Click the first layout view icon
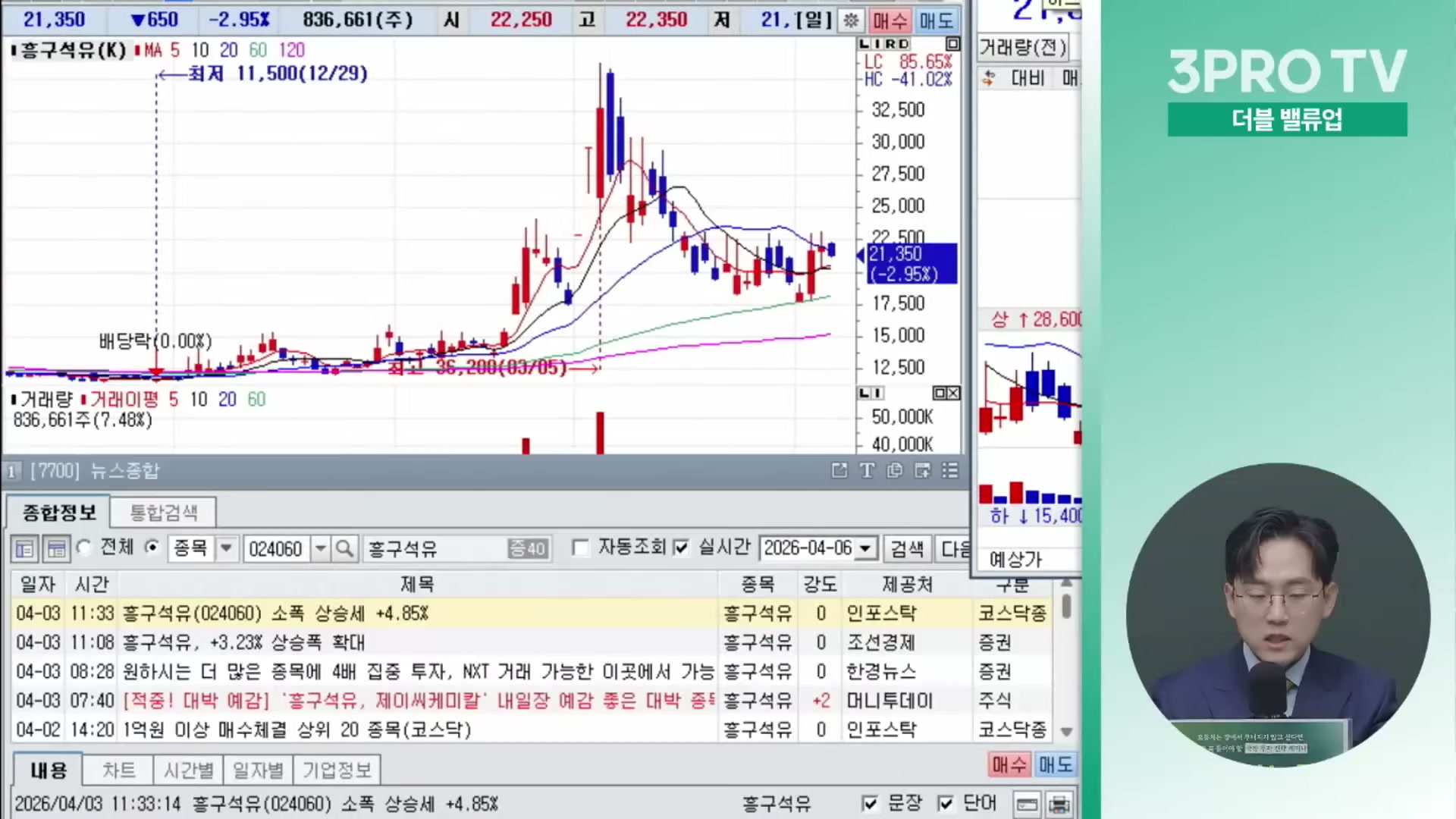1456x819 pixels. point(24,549)
